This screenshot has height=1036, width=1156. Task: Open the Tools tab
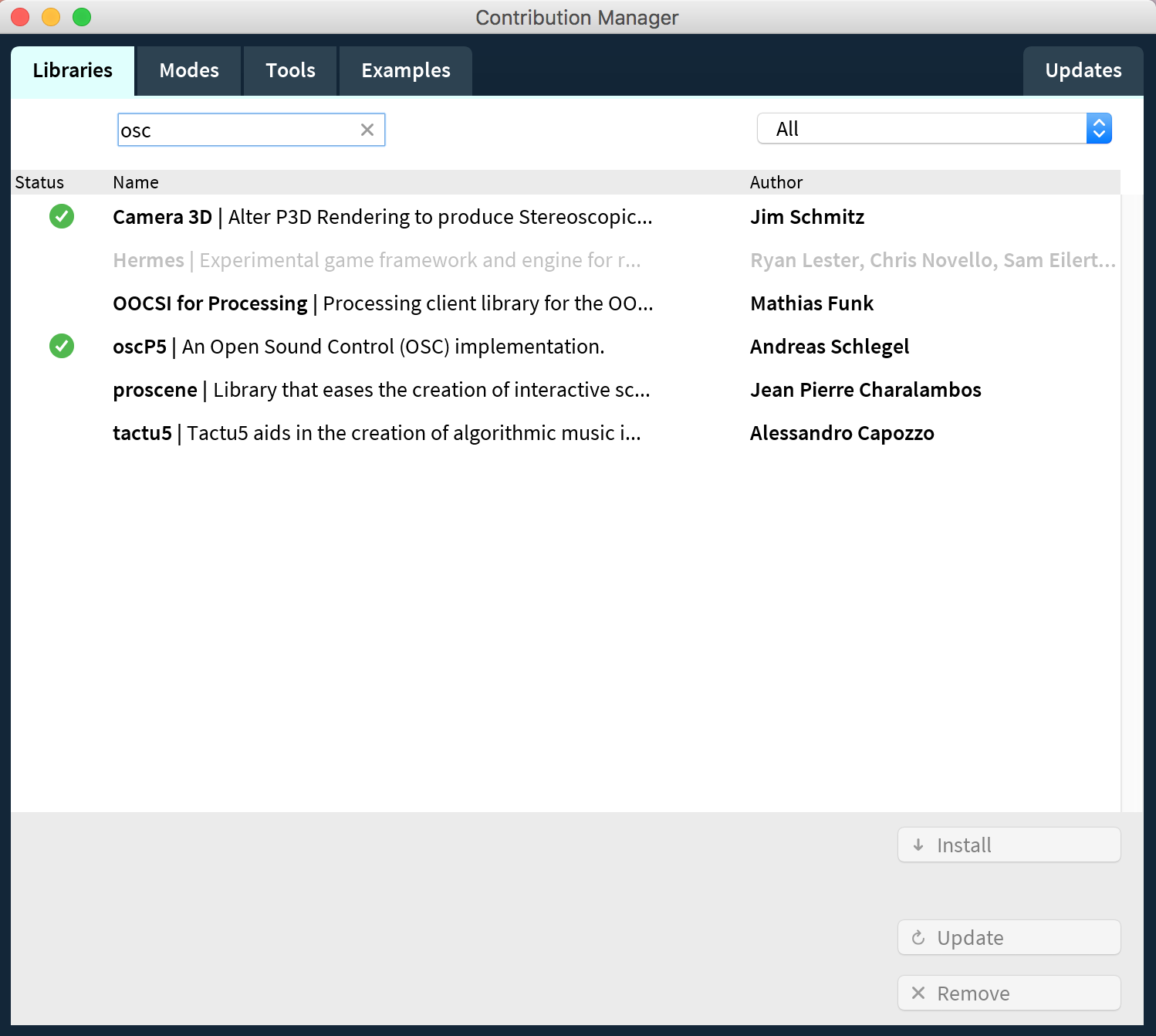pyautogui.click(x=290, y=71)
